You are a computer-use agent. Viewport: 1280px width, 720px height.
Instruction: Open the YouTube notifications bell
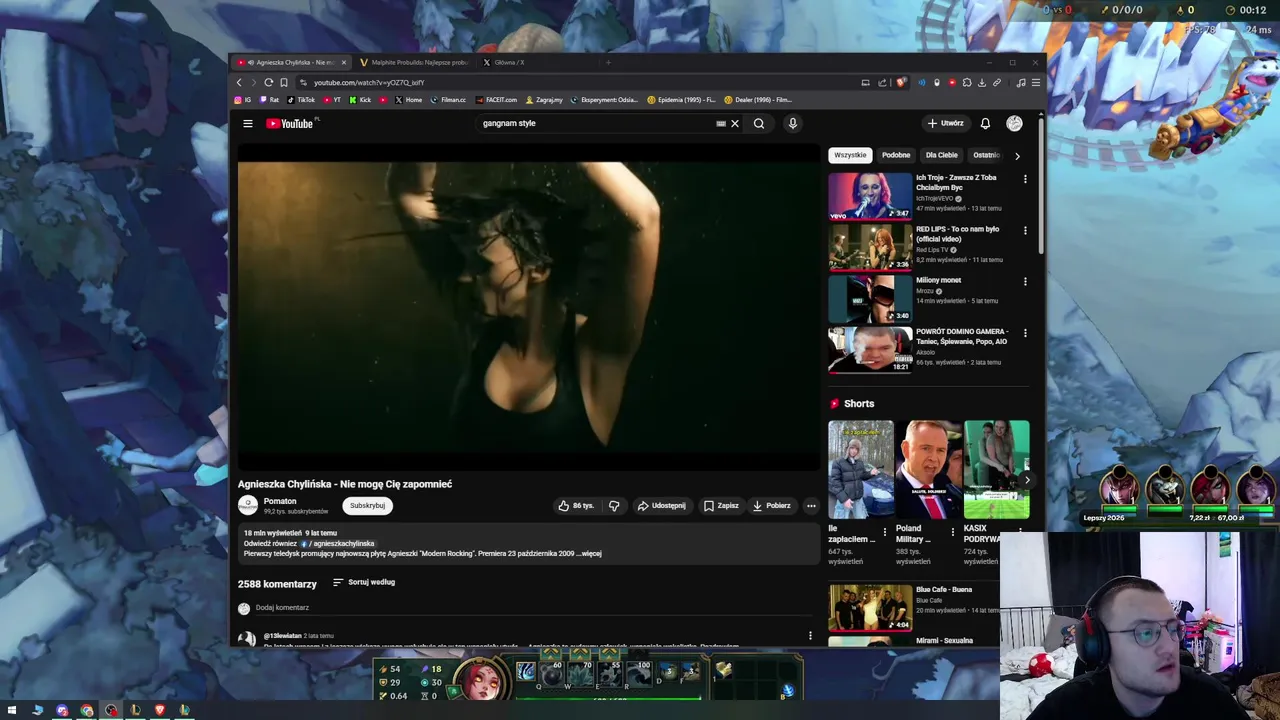pos(985,124)
